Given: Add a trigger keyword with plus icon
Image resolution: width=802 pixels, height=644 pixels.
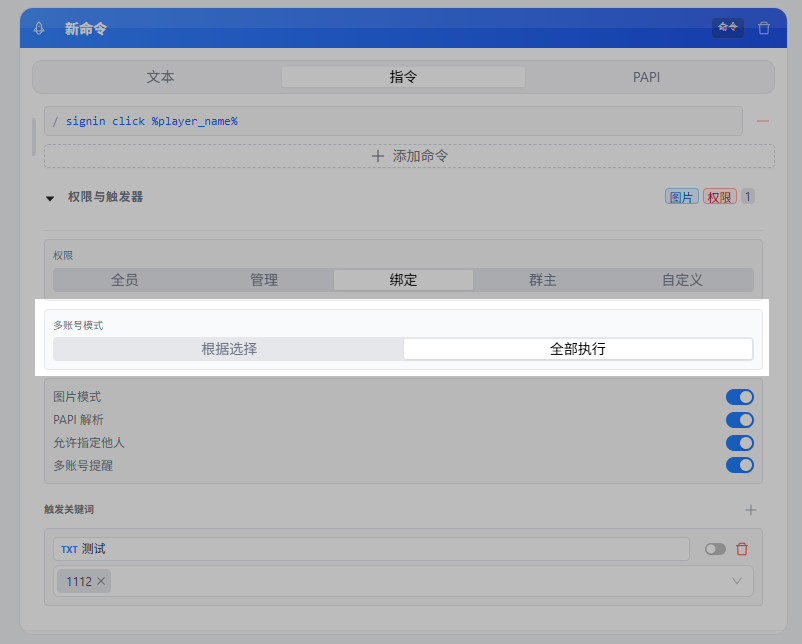Looking at the screenshot, I should click(751, 510).
